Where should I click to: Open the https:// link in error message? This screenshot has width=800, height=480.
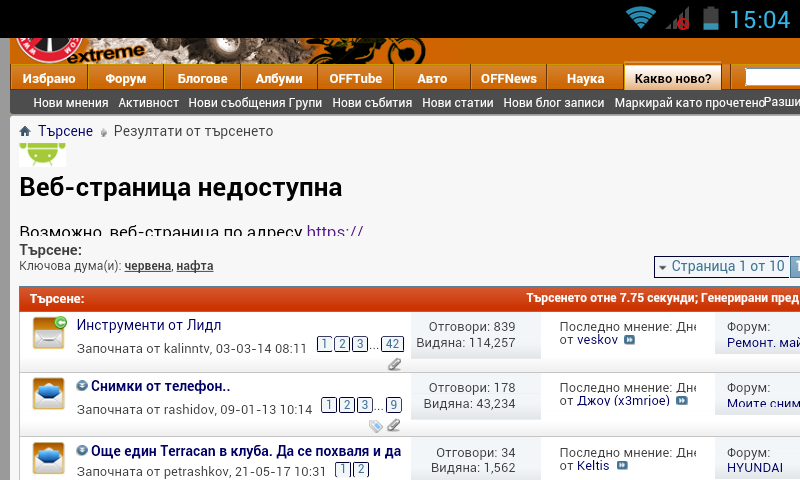click(335, 231)
